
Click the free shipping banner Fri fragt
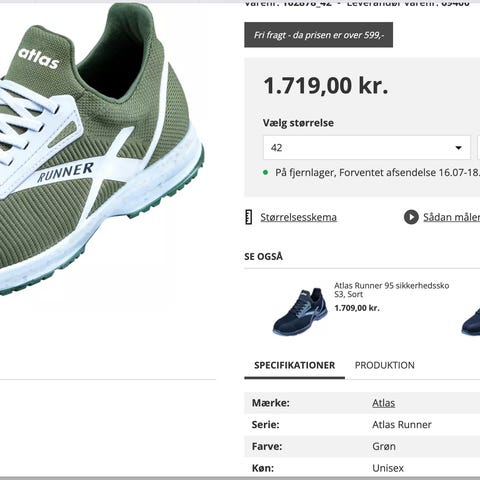pyautogui.click(x=318, y=35)
